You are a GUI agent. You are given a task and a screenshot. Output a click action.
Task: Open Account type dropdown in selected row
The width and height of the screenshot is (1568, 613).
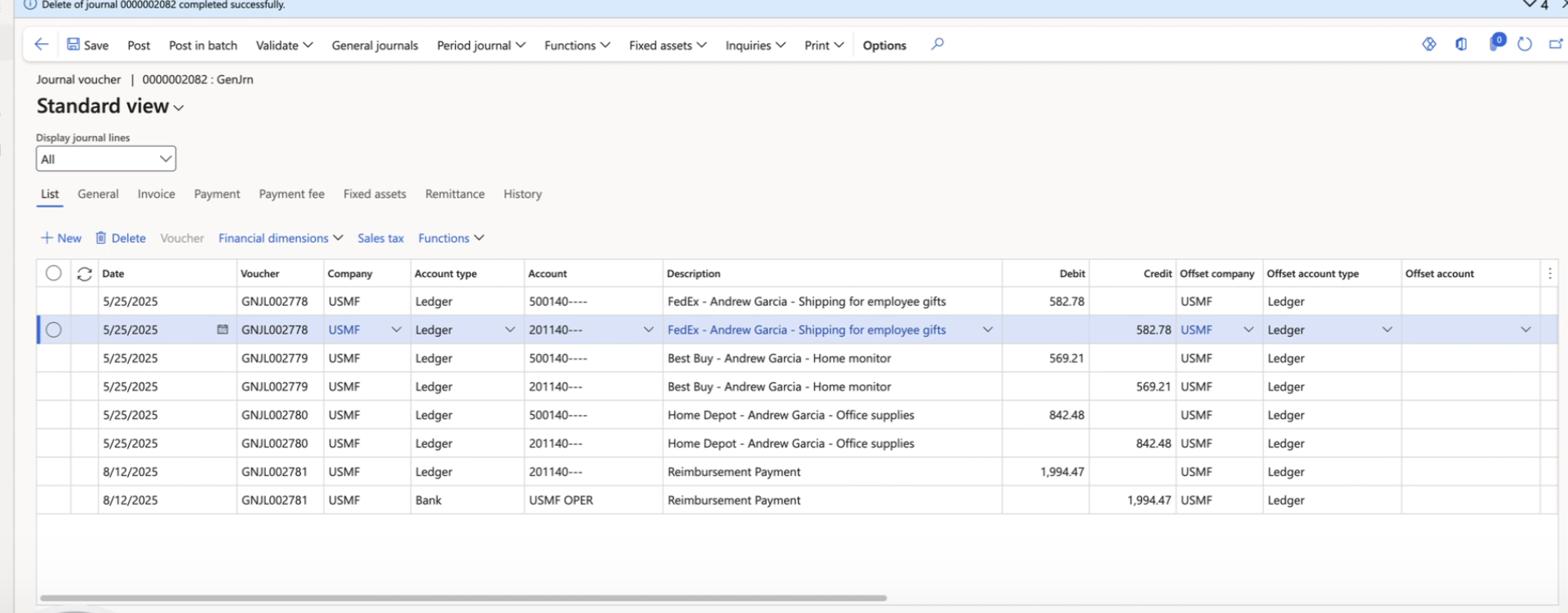(510, 329)
